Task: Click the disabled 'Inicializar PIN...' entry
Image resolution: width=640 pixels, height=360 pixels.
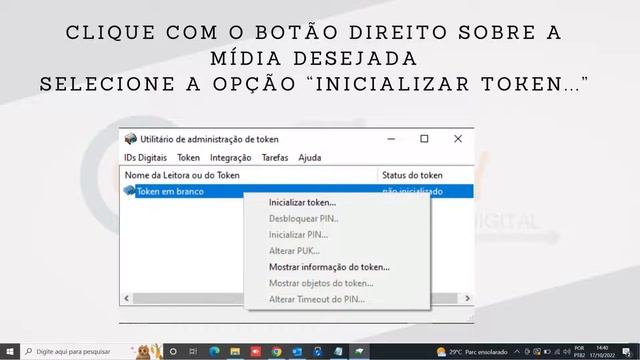Action: (x=298, y=235)
